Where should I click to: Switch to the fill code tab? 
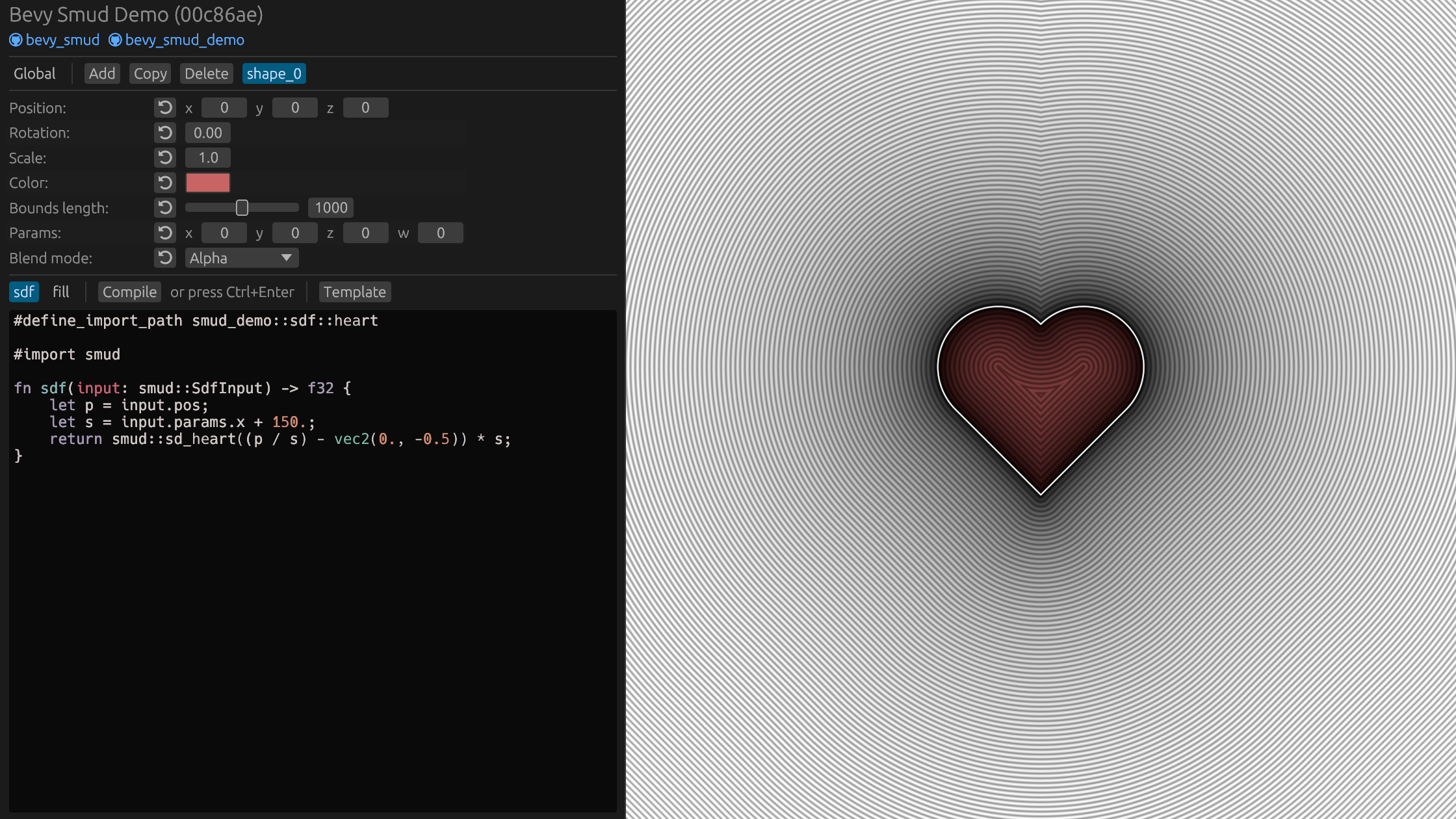(60, 292)
